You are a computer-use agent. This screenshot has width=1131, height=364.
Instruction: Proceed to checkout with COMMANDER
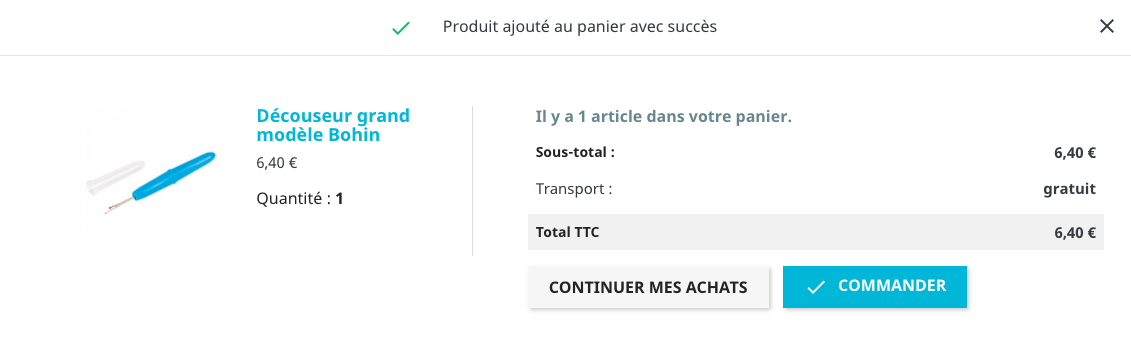coord(874,287)
